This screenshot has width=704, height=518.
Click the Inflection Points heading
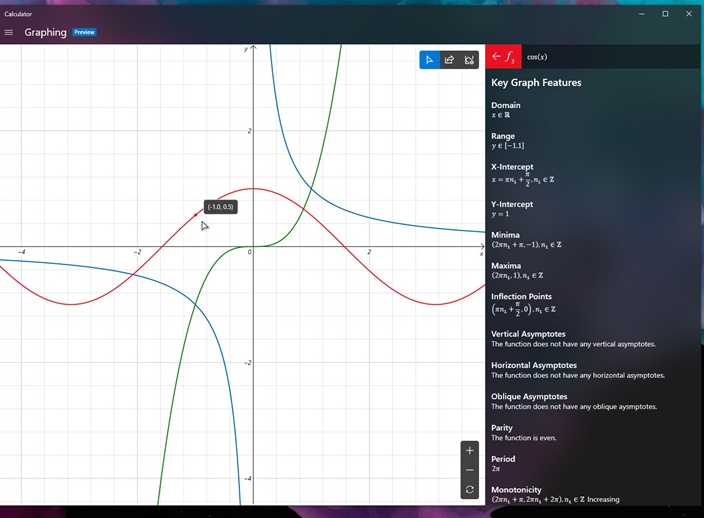click(521, 296)
